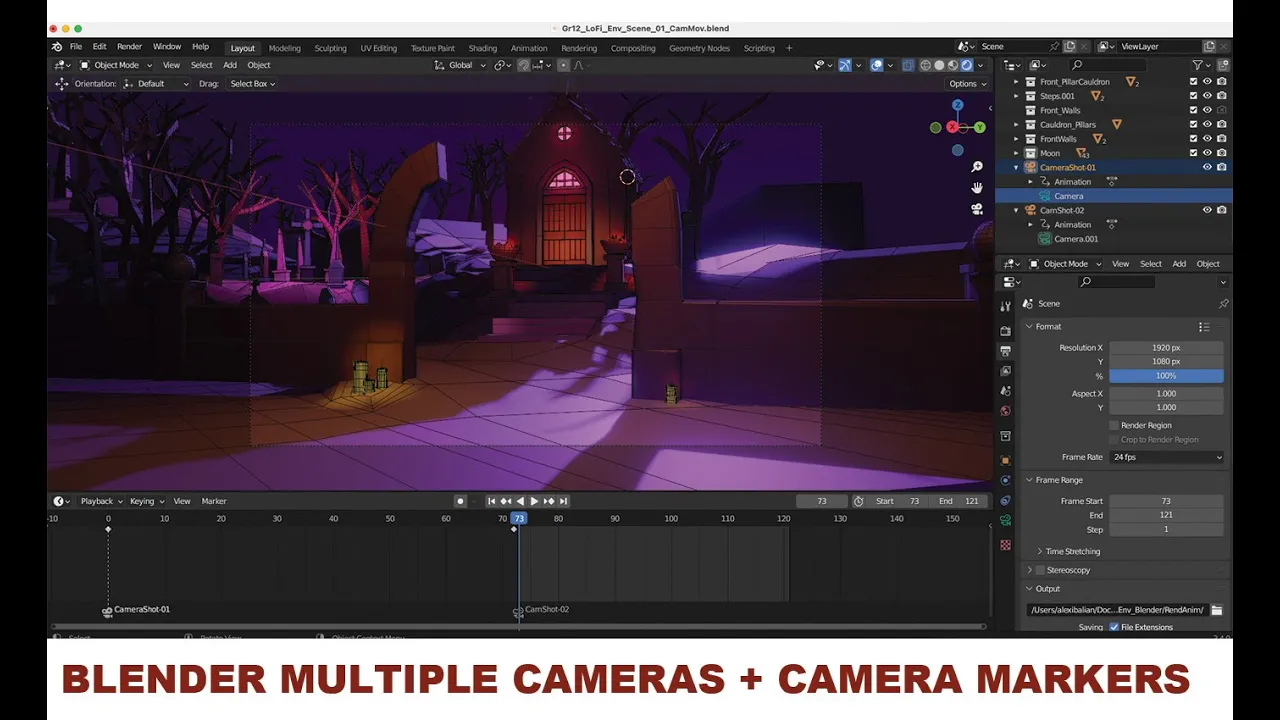Open the World properties globe tab icon
1280x720 pixels.
tap(1005, 410)
